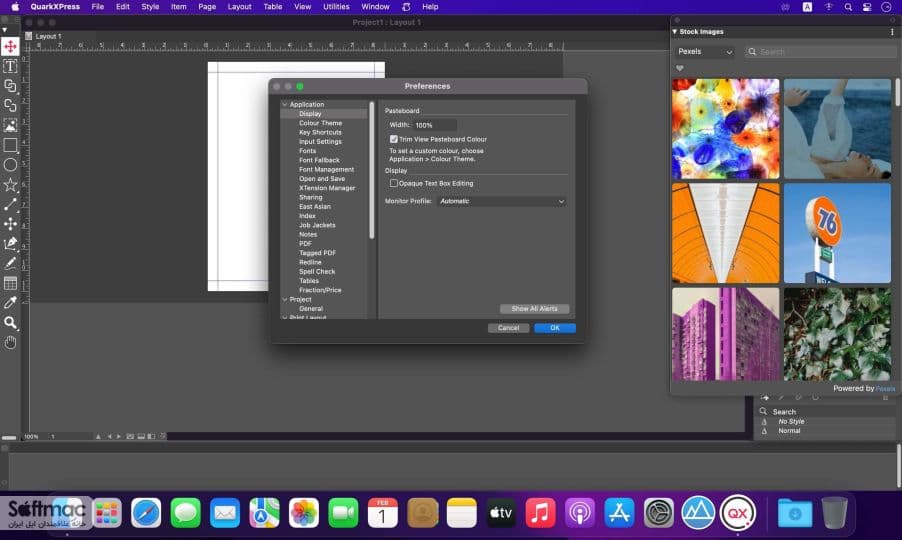This screenshot has height=540, width=902.
Task: Select XTension Manager preference item
Action: 327,188
